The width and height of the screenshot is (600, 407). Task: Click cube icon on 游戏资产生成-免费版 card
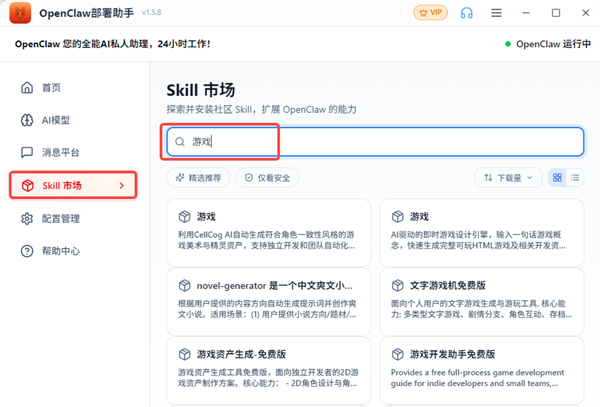184,354
